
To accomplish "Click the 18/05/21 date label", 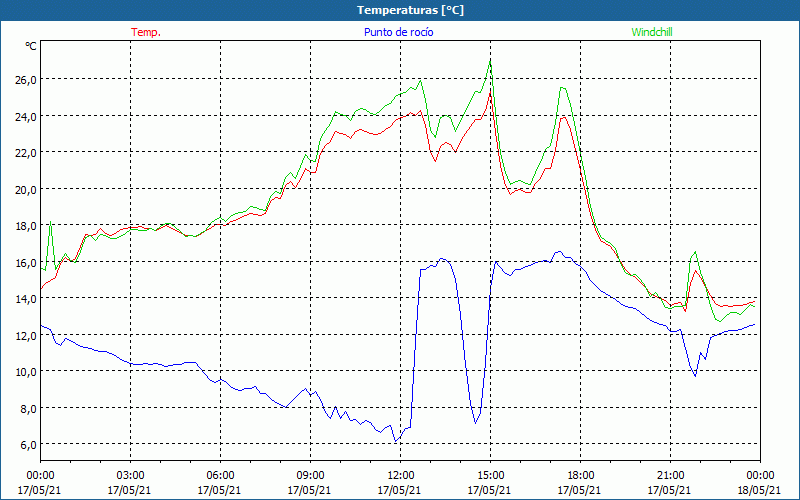I will [x=759, y=490].
